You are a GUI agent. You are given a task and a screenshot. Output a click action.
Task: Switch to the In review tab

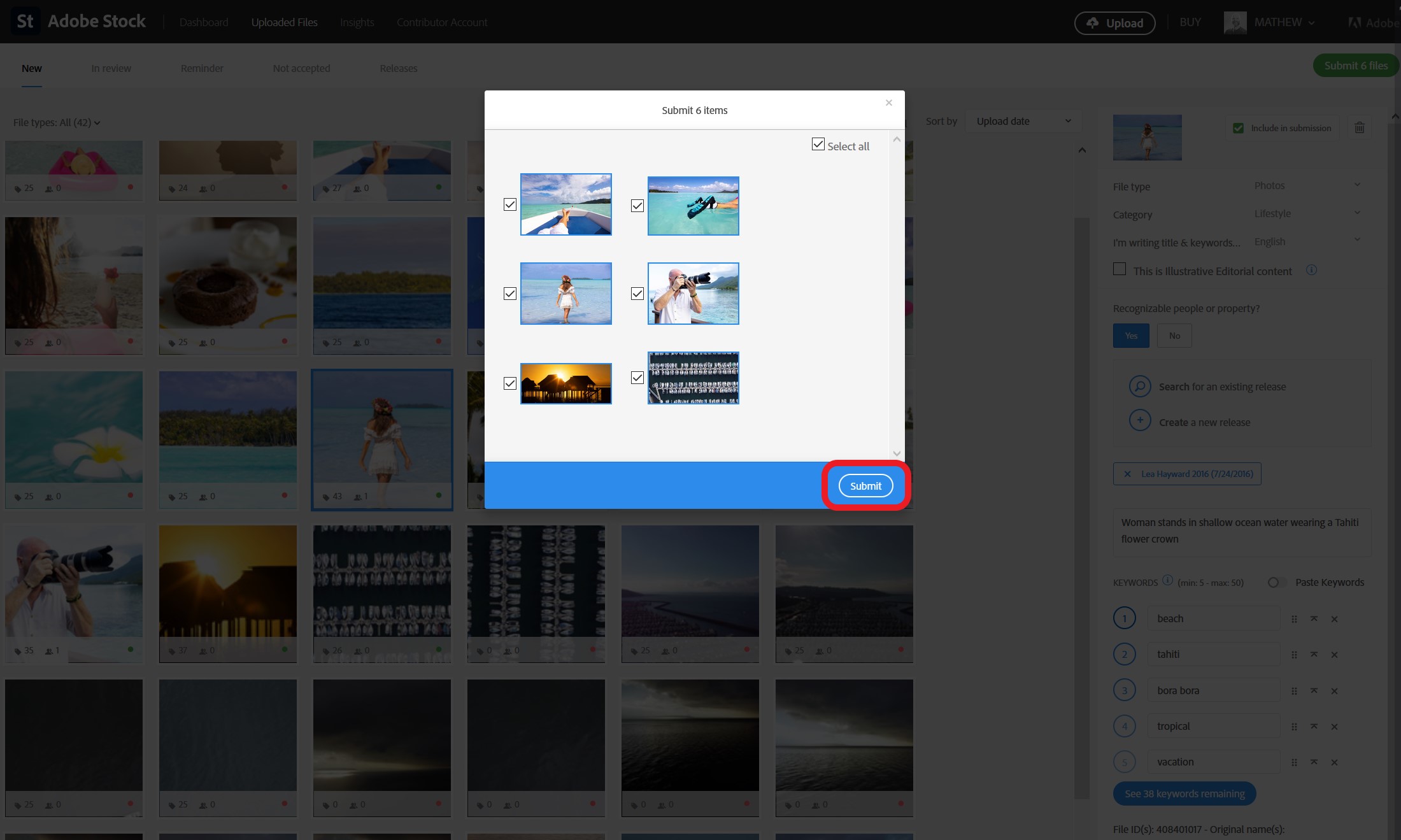tap(111, 68)
